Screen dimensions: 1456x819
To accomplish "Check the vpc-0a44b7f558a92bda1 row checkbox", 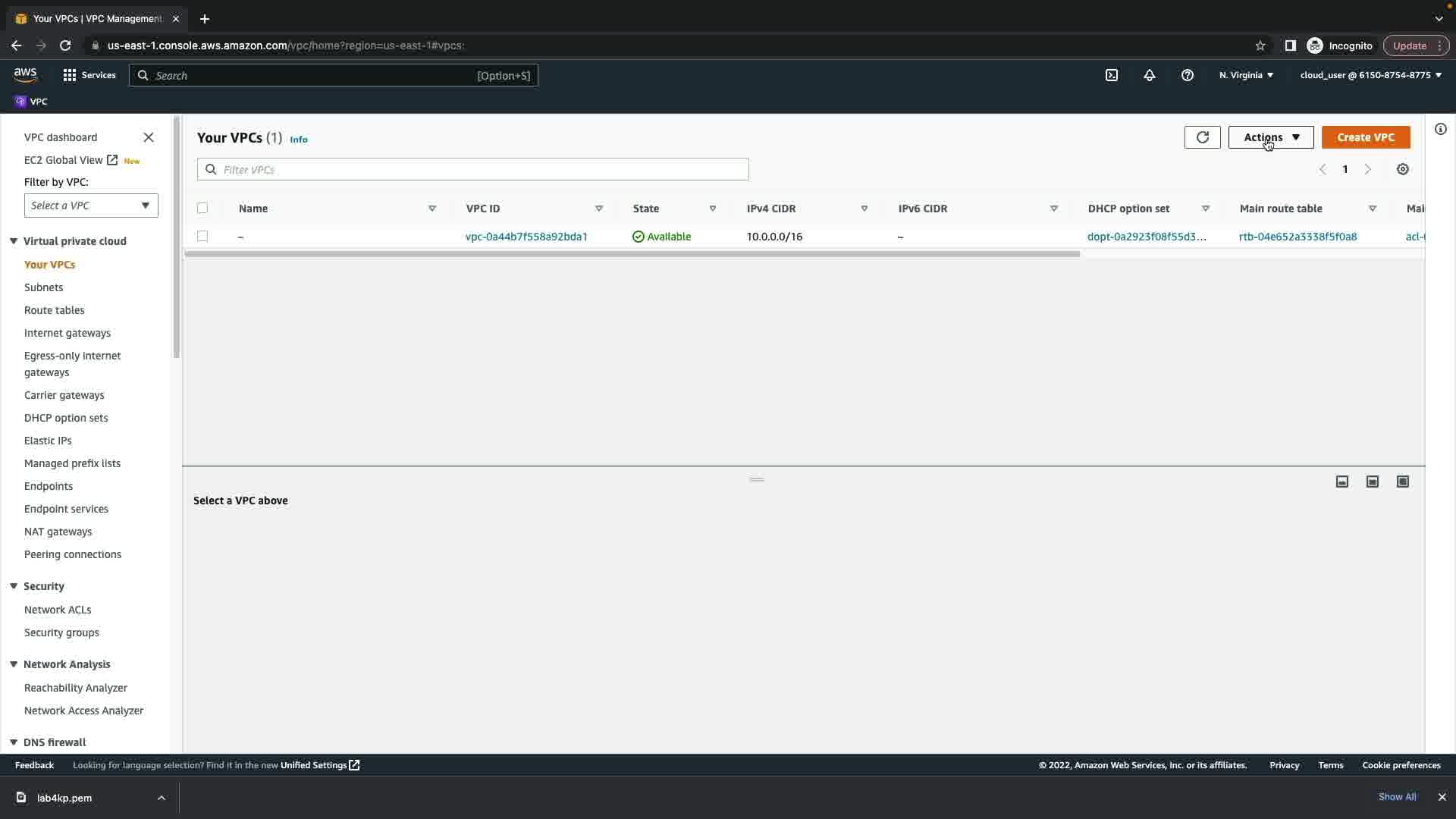I will (202, 236).
